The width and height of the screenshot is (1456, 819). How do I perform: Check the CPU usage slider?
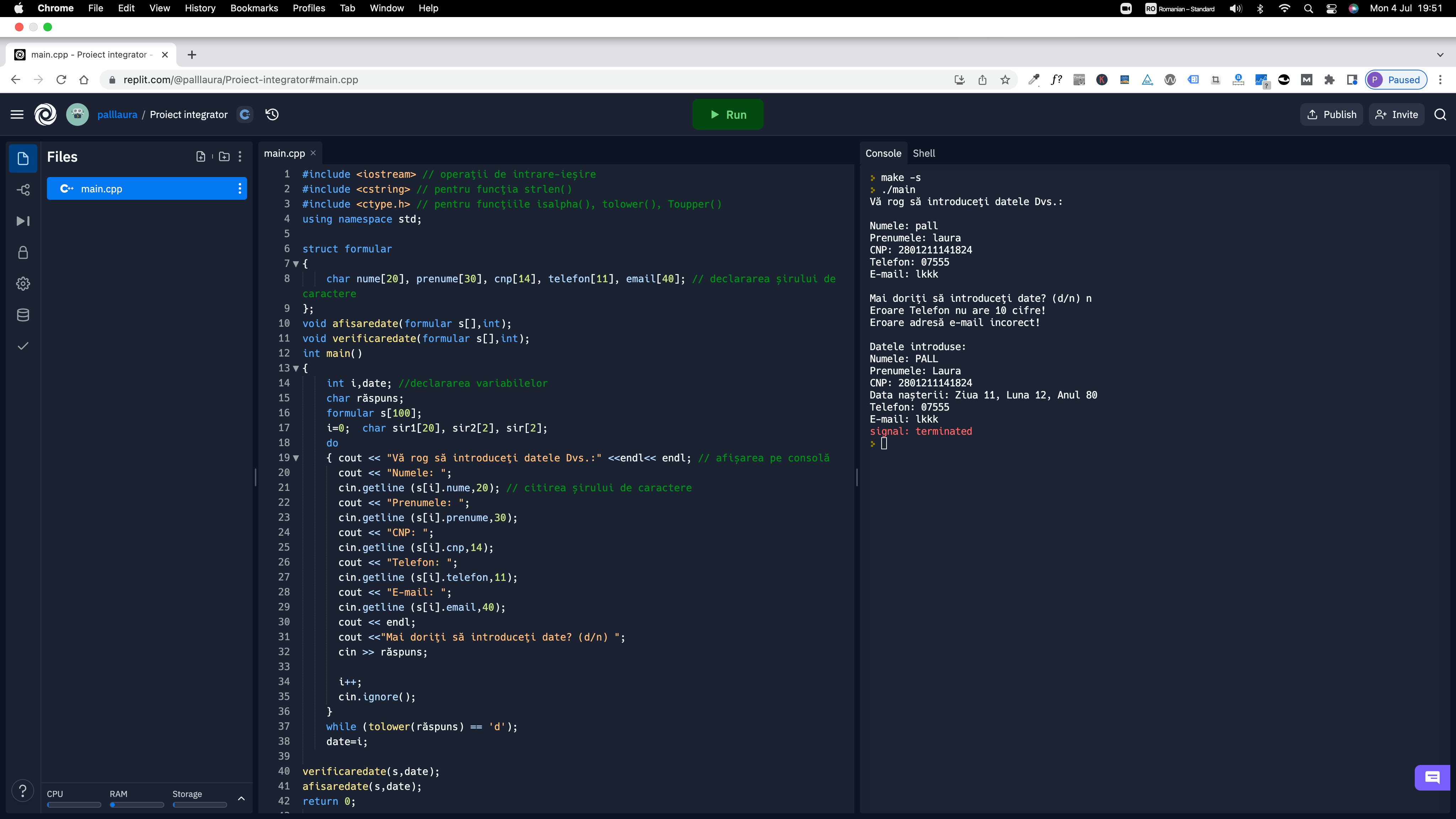tap(74, 805)
